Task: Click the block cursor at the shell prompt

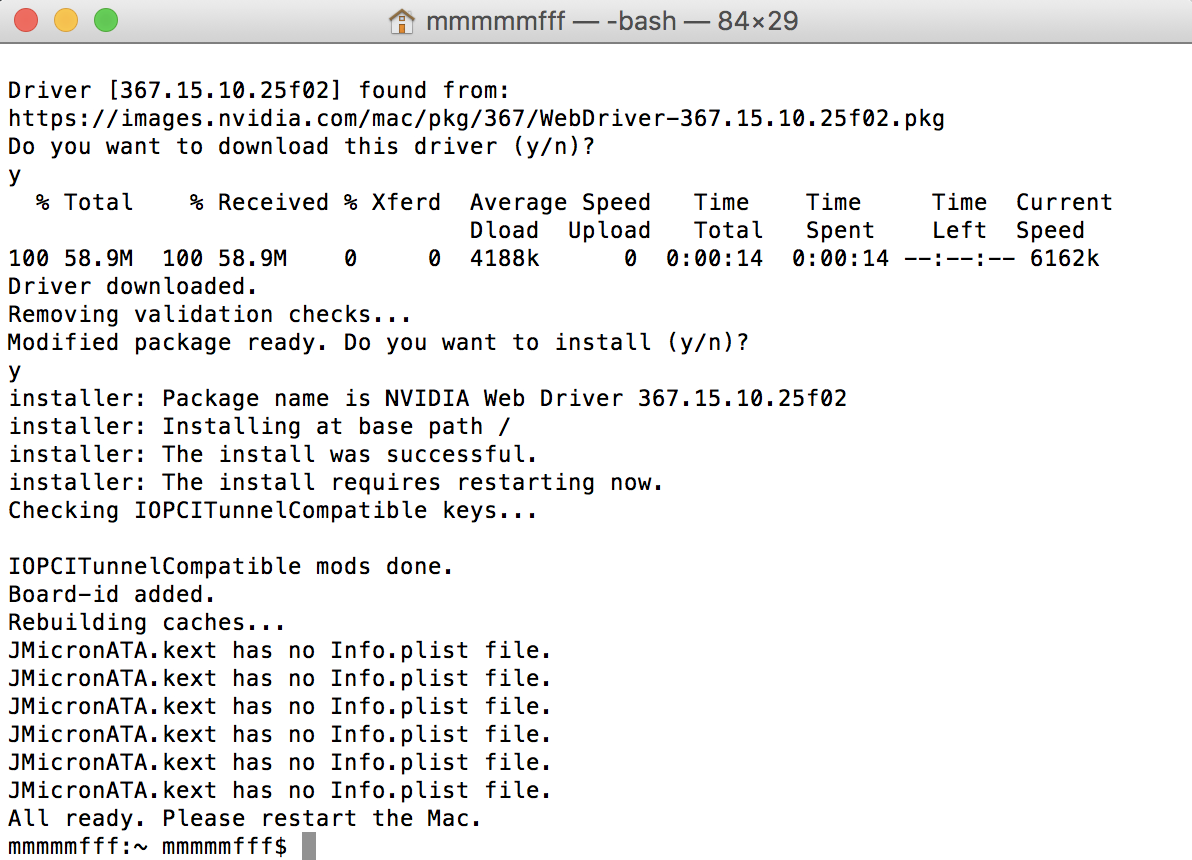Action: pos(309,847)
